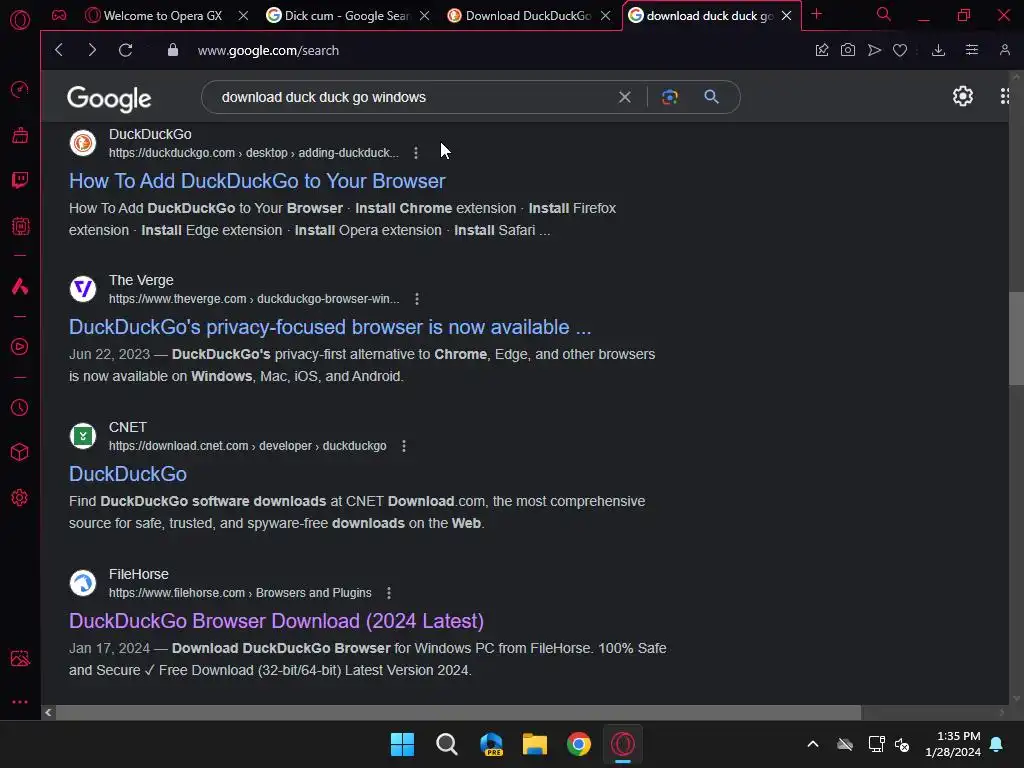
Task: Switch to the Download DuckDuckGo tab
Action: 520,15
